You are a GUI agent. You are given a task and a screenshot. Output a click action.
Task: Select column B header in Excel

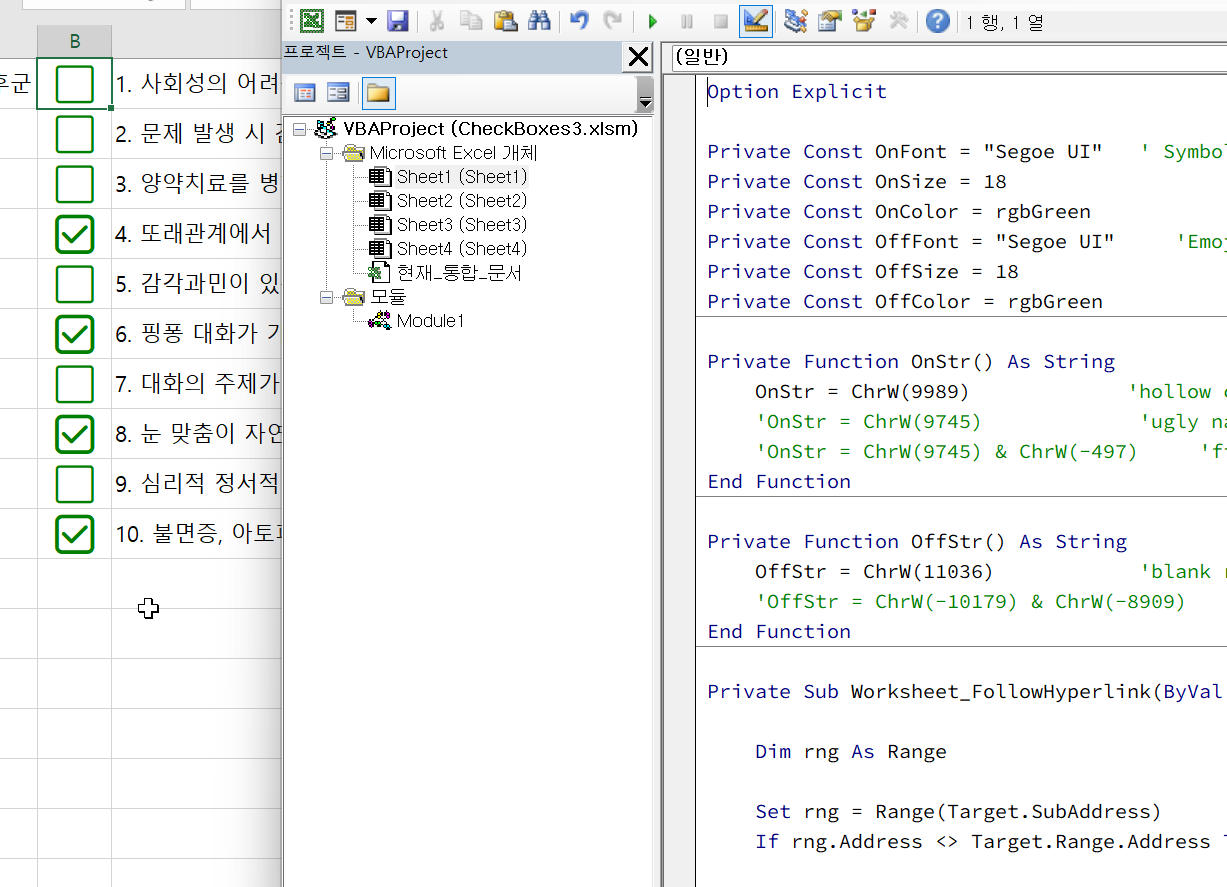[75, 41]
